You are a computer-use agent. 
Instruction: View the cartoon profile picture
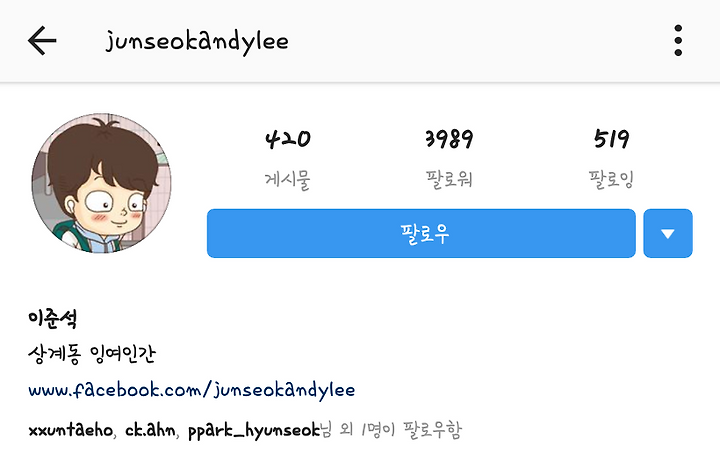101,183
